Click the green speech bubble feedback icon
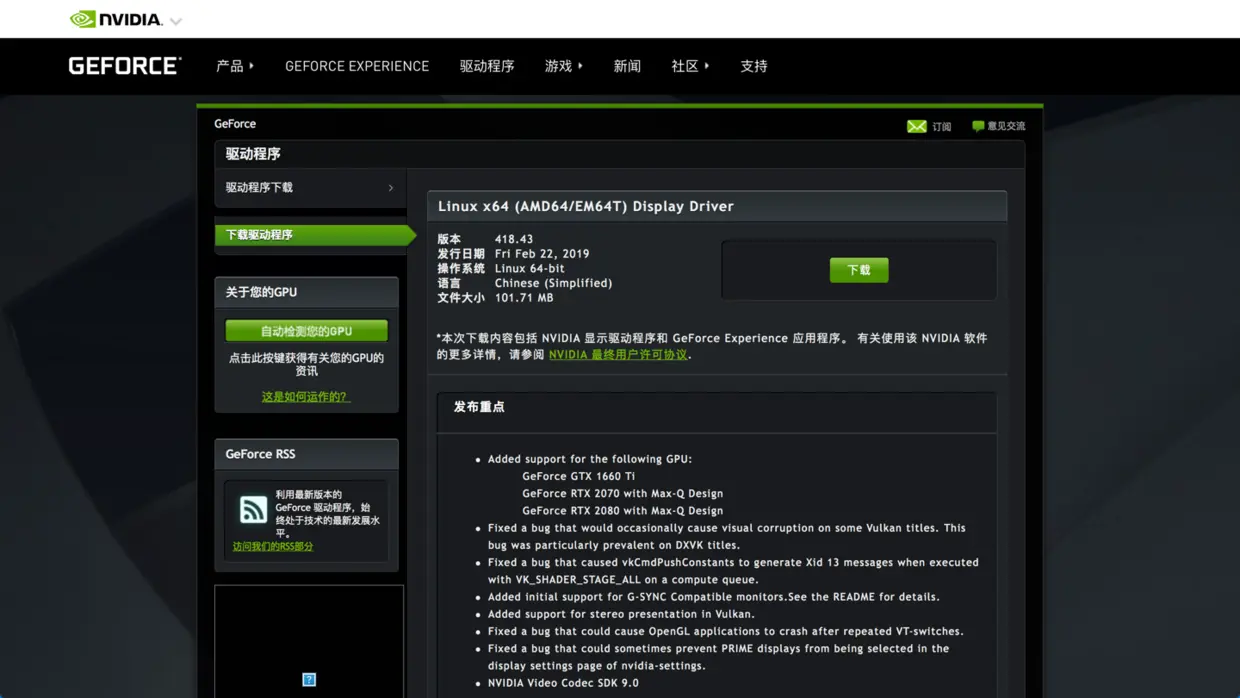The height and width of the screenshot is (698, 1240). (x=978, y=126)
